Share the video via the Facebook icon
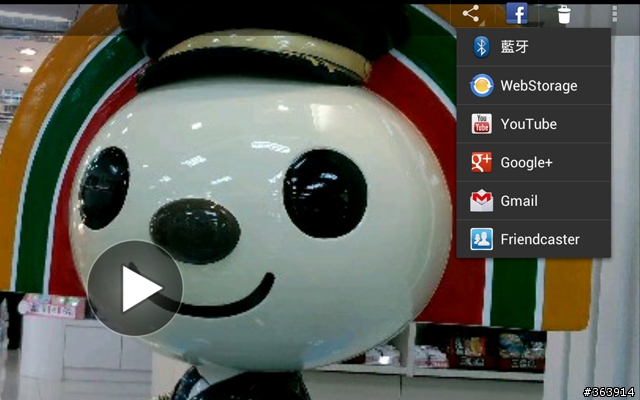The width and height of the screenshot is (640, 400). coord(517,13)
